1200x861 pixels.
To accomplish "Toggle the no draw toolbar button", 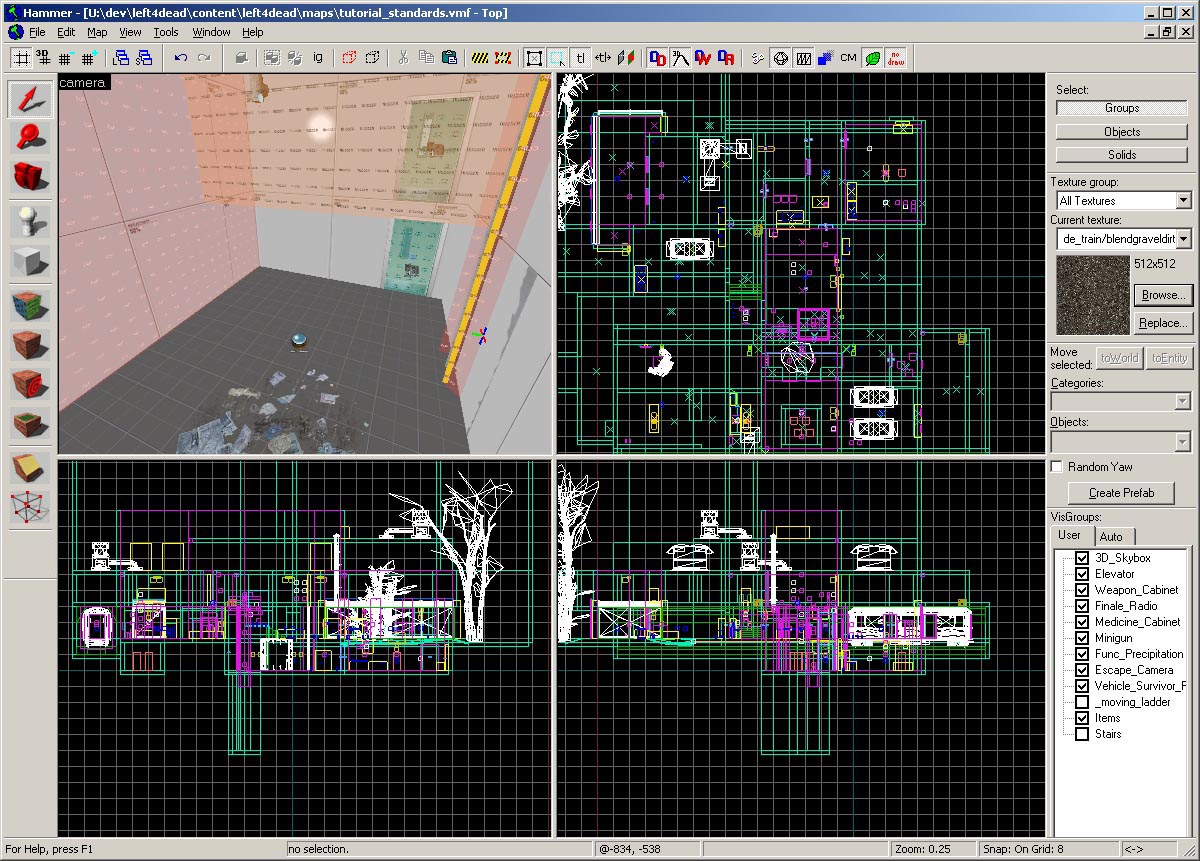I will click(x=897, y=58).
